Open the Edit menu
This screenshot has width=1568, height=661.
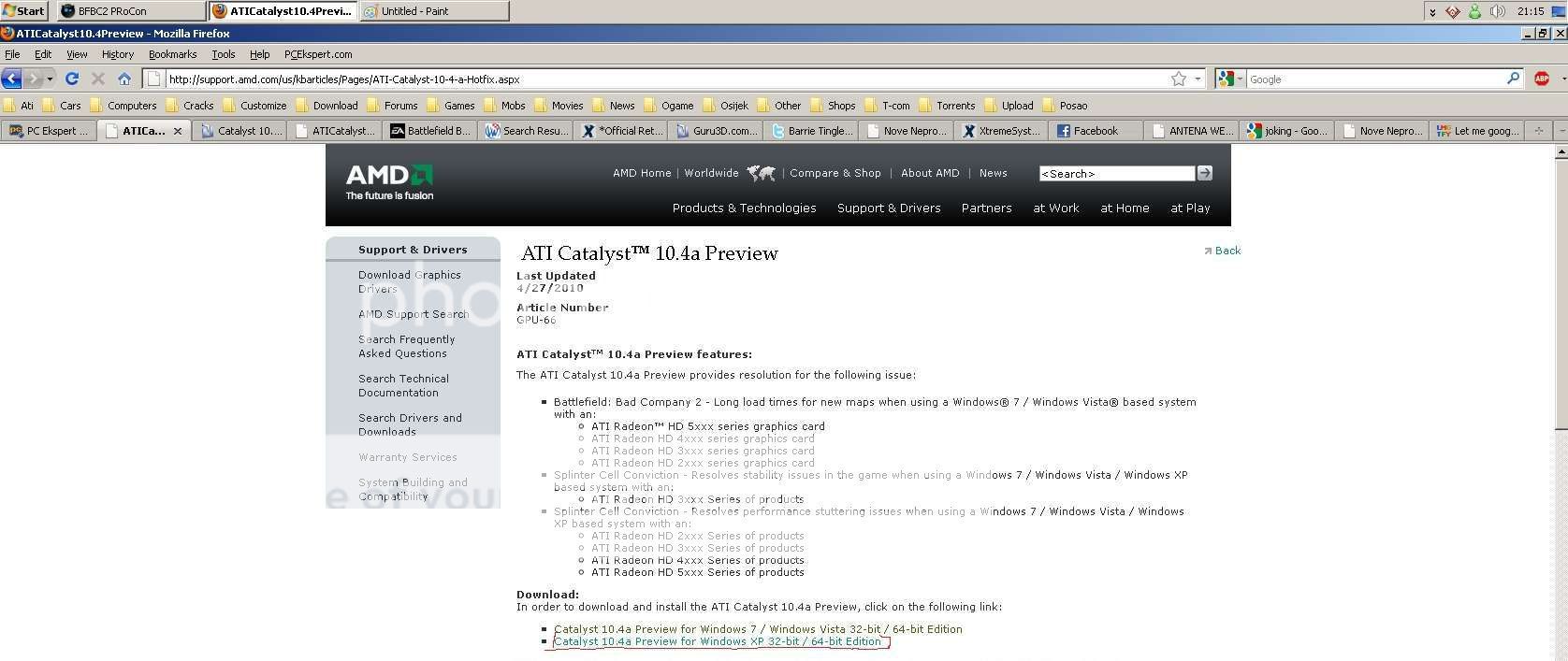43,54
